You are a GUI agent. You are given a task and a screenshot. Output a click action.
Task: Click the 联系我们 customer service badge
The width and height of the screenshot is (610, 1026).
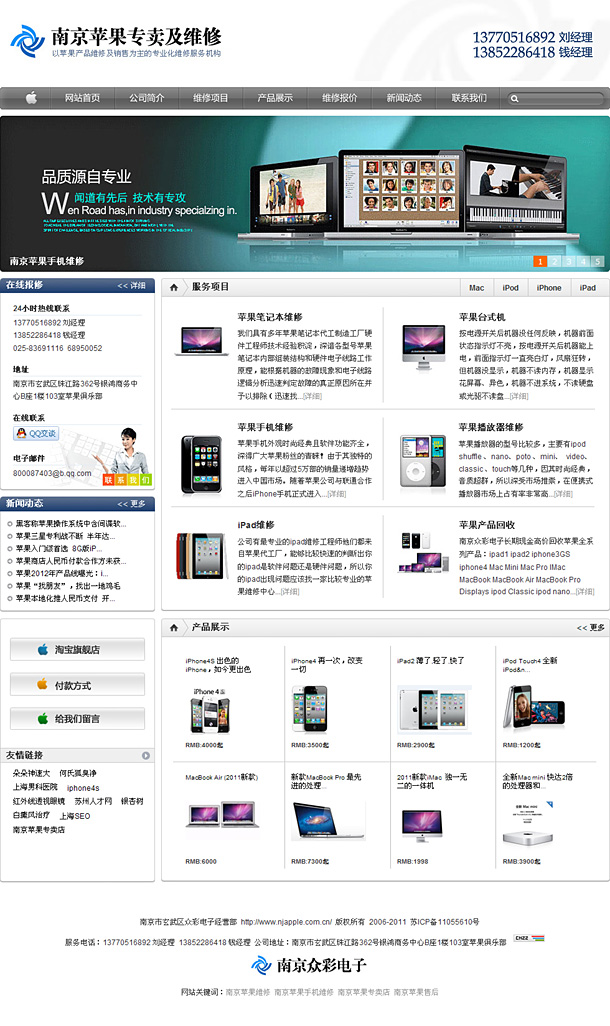pyautogui.click(x=128, y=480)
